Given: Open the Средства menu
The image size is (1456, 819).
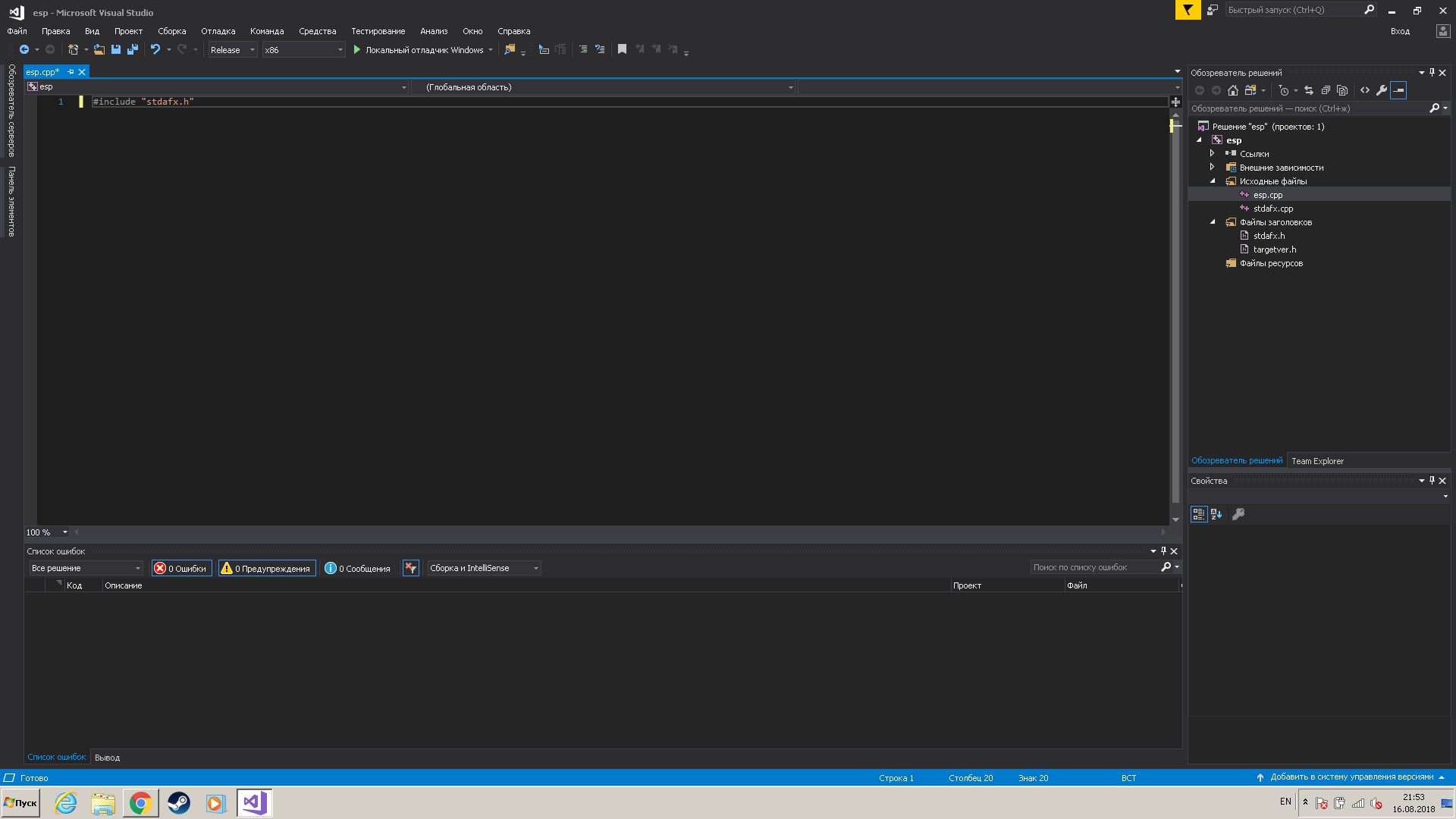Looking at the screenshot, I should tap(317, 31).
